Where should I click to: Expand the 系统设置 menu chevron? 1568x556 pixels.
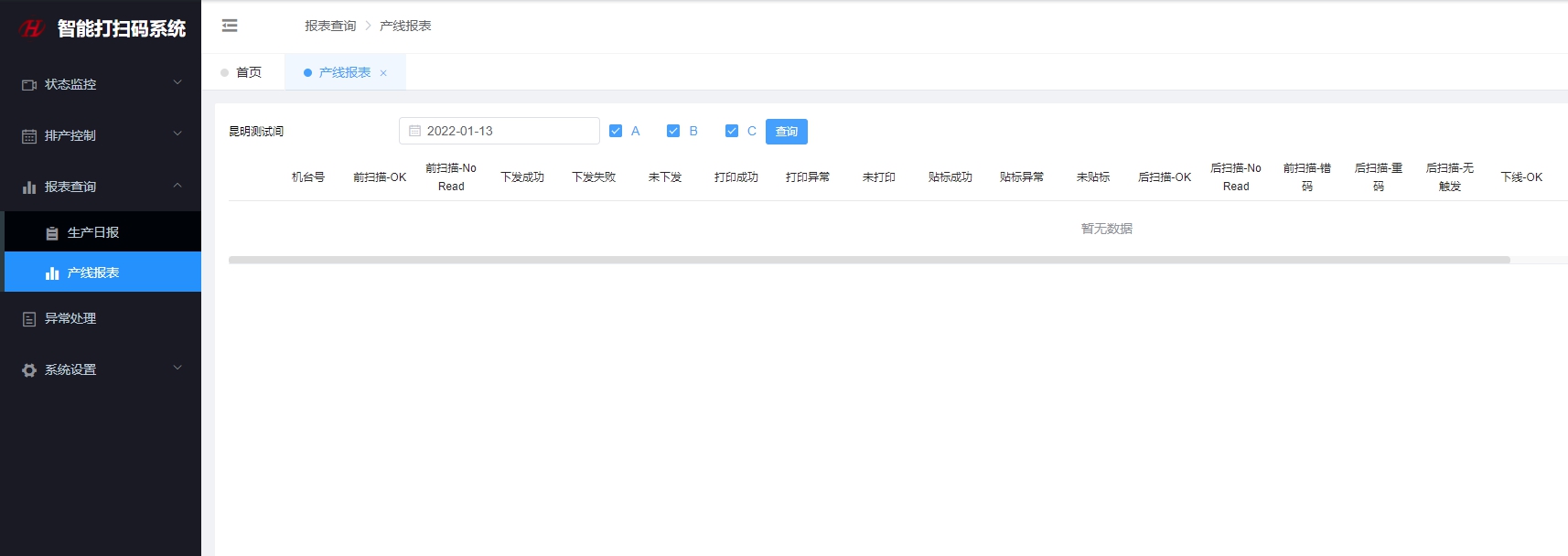(177, 368)
